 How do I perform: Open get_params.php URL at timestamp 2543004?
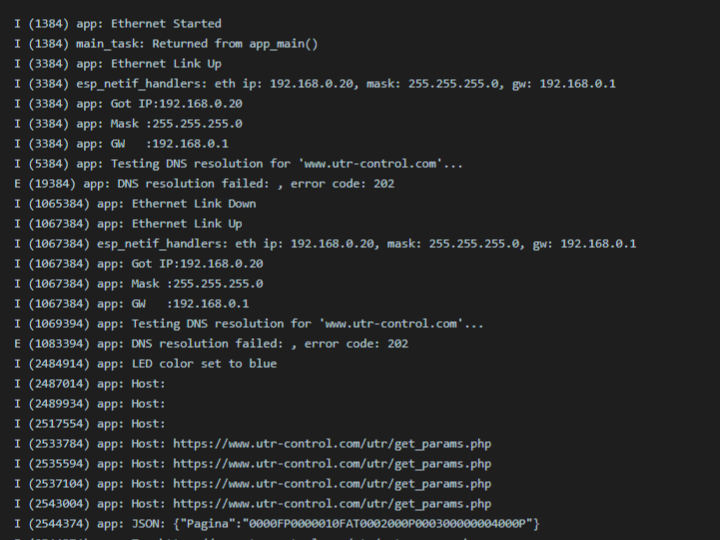tap(332, 504)
